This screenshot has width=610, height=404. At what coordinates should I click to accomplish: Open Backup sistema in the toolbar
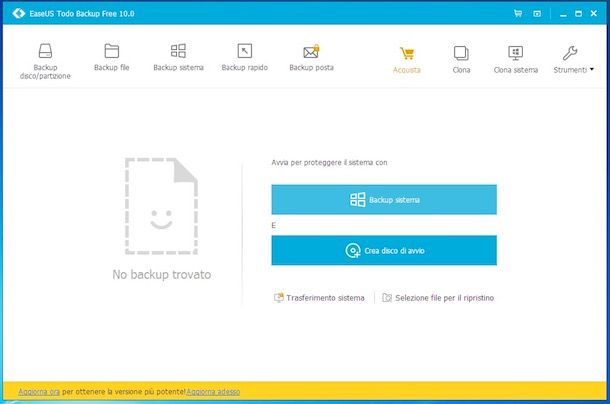click(x=178, y=58)
